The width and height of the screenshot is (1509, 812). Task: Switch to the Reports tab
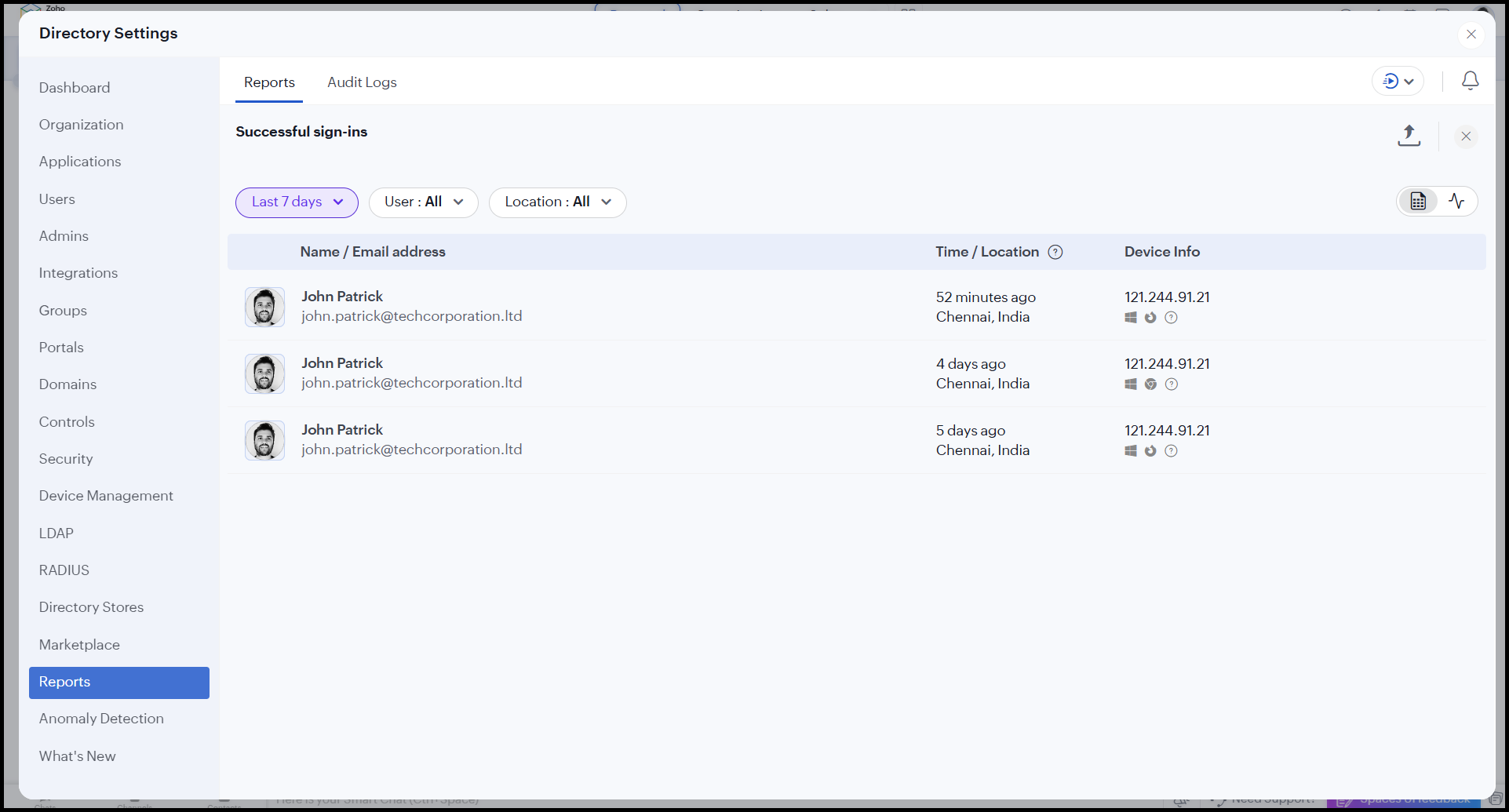(269, 82)
